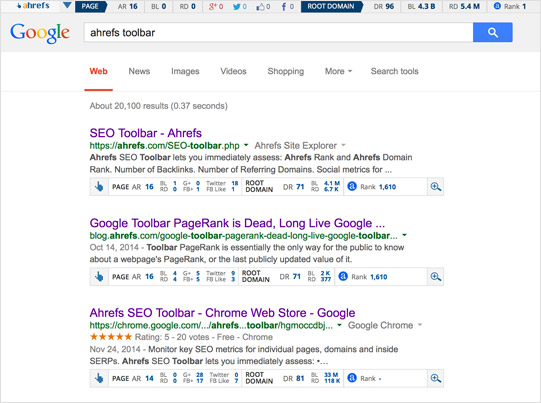Click the hand pointer icon in SEO Toolbar result bar
This screenshot has width=541, height=403.
click(x=99, y=187)
